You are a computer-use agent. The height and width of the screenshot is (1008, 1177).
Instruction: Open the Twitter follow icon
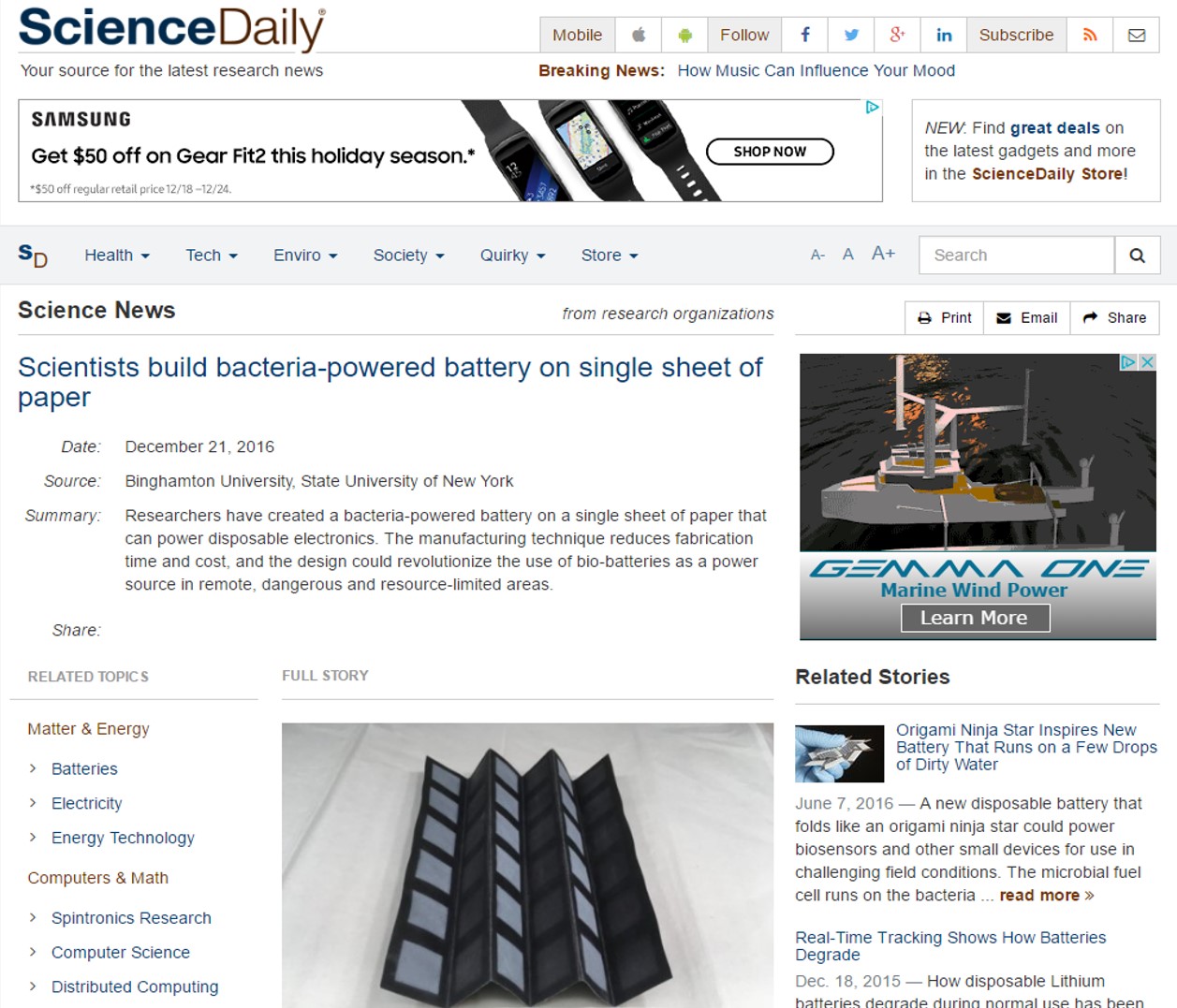point(851,36)
